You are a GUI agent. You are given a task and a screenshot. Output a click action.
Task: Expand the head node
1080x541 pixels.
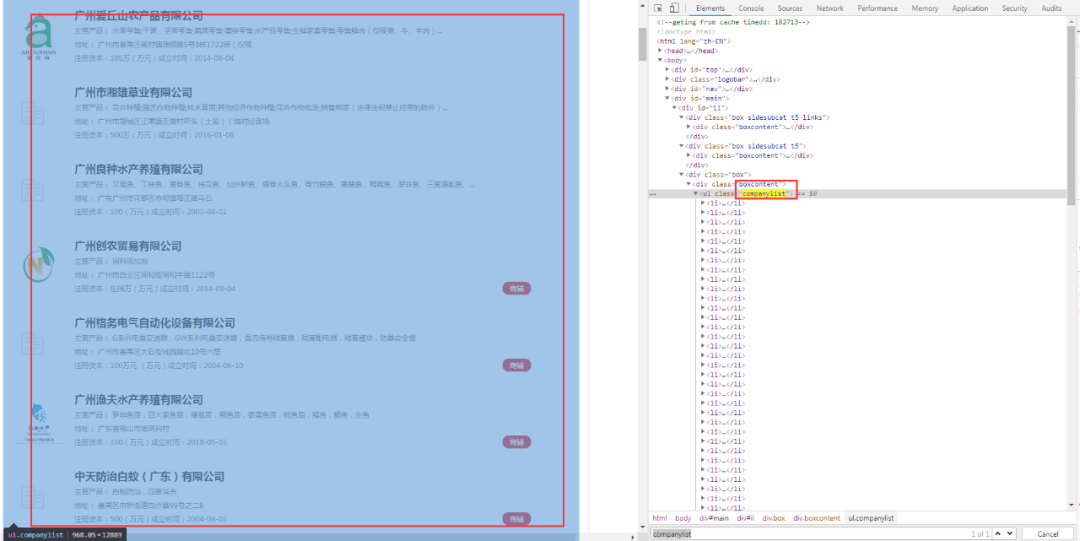click(x=661, y=51)
